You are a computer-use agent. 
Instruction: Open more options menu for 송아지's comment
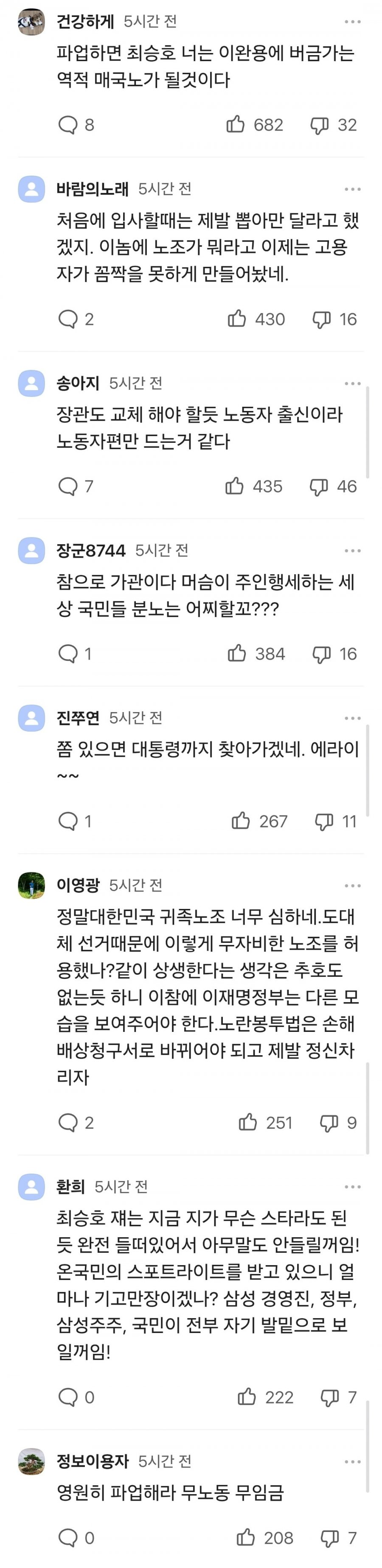click(353, 383)
